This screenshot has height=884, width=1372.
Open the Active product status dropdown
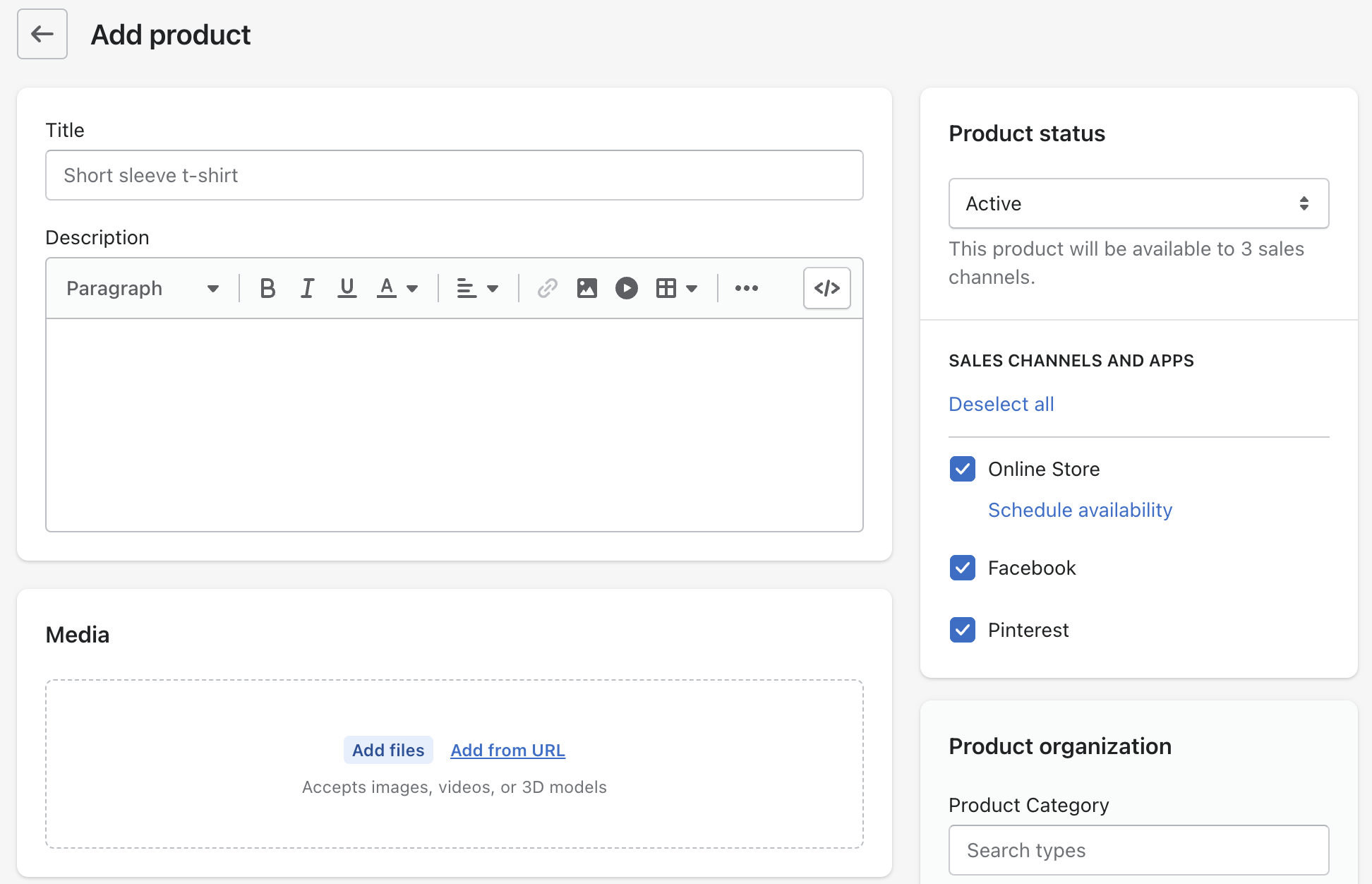(x=1138, y=203)
